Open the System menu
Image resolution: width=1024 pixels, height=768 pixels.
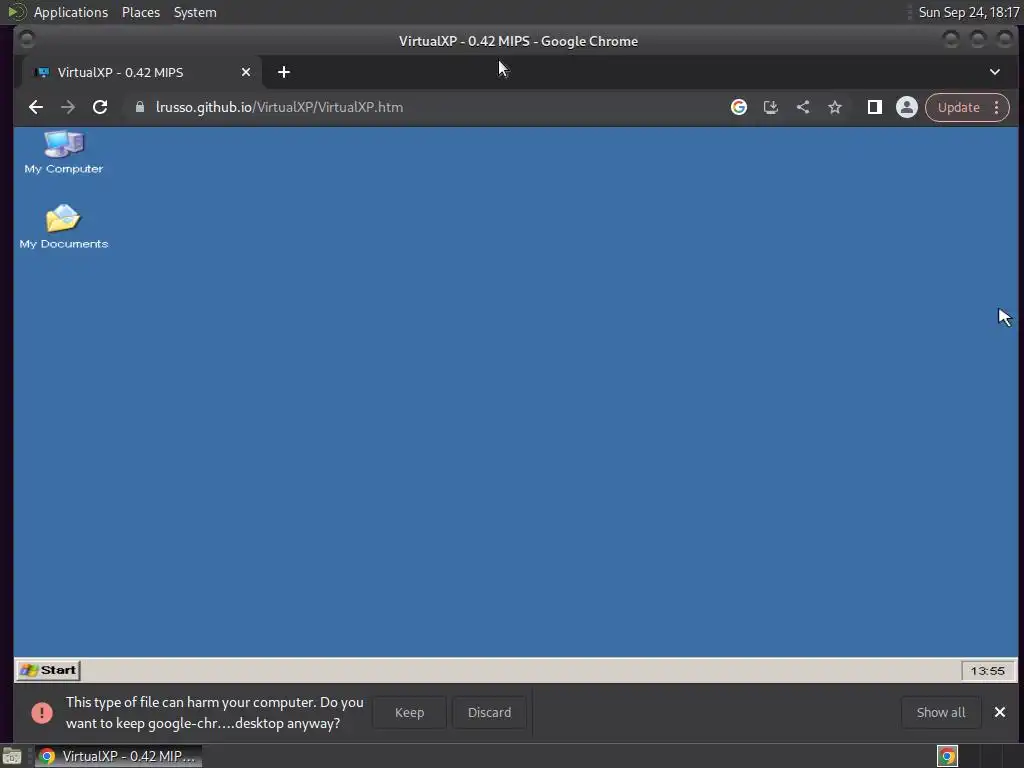pos(195,12)
